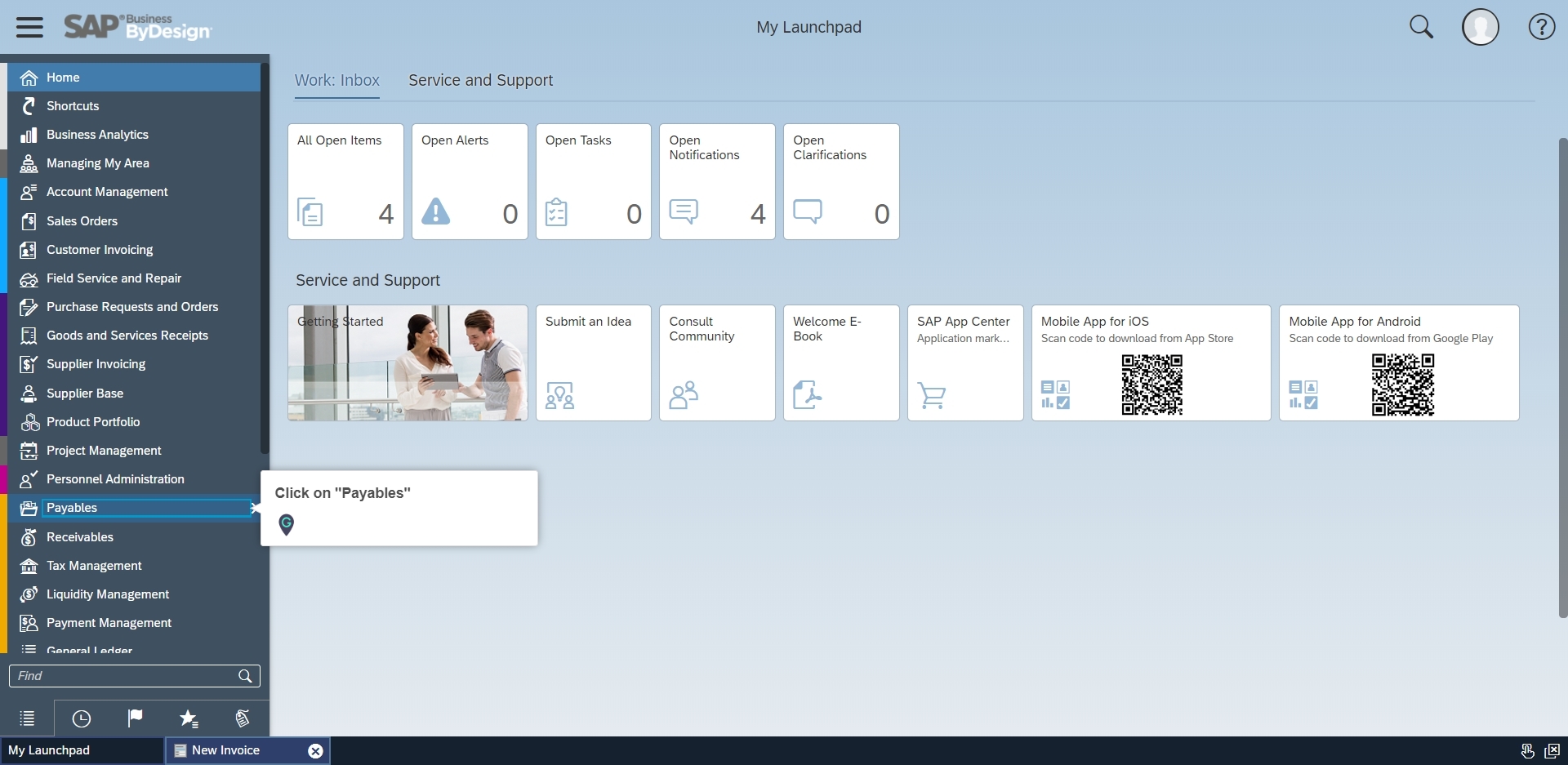Open the Consult Community tile
This screenshot has height=765, width=1568.
pos(717,363)
